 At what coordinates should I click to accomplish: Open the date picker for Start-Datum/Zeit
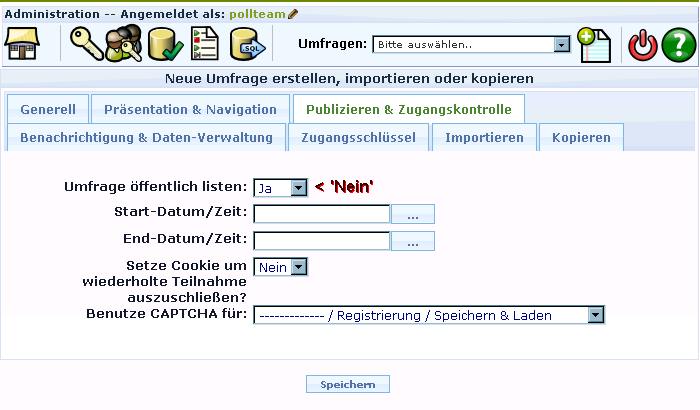pyautogui.click(x=413, y=214)
